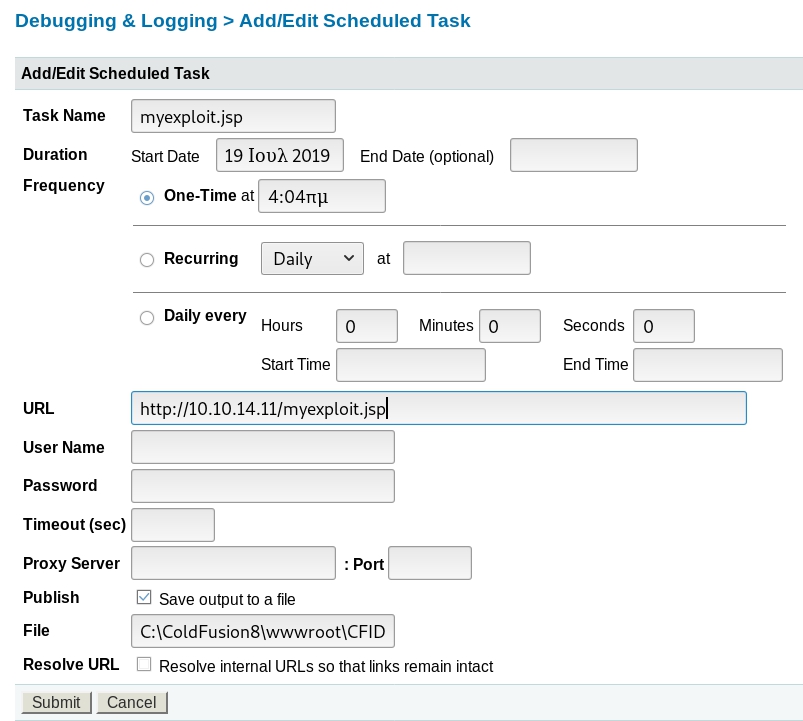Click the User Name input field

point(263,447)
